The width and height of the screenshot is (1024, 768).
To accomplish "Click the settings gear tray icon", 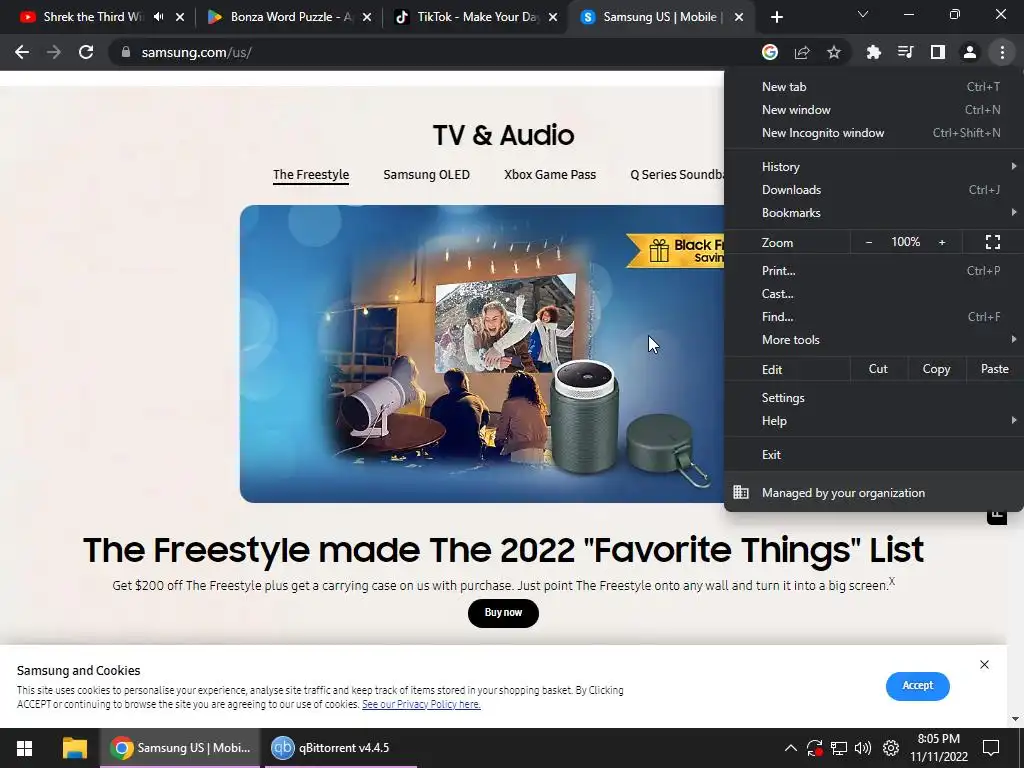I will point(891,748).
